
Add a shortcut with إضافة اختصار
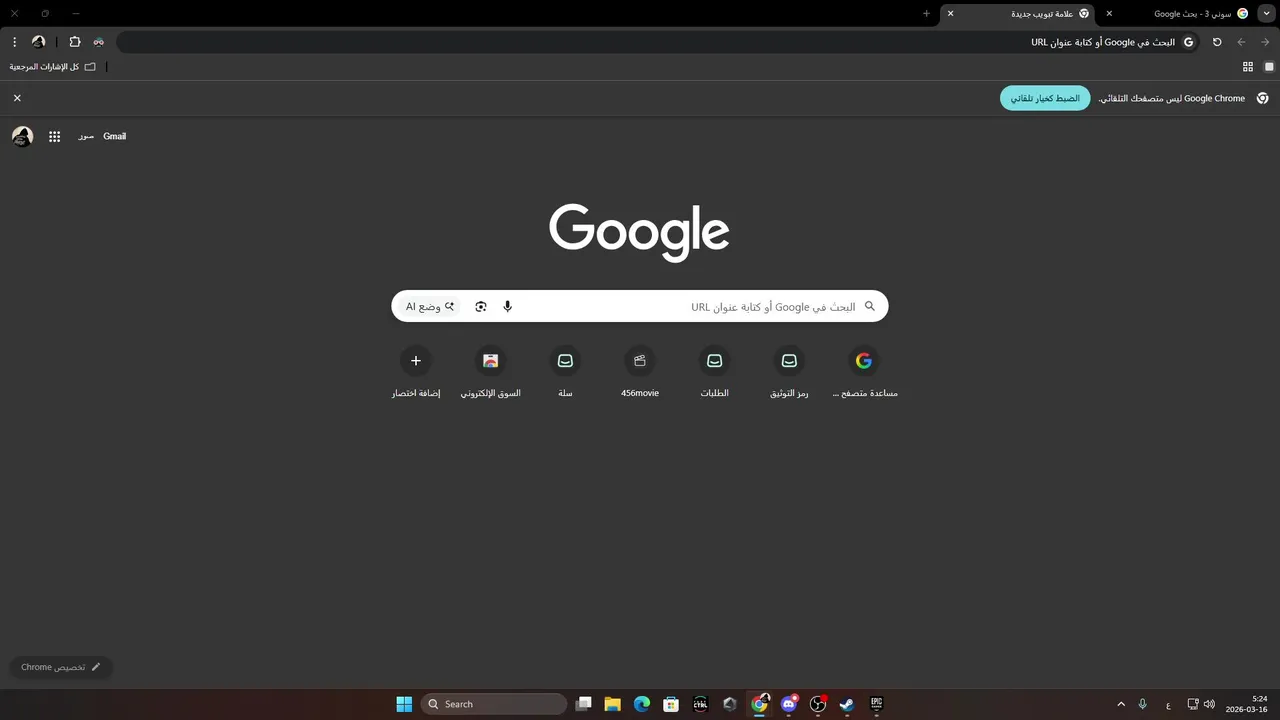[x=416, y=372]
